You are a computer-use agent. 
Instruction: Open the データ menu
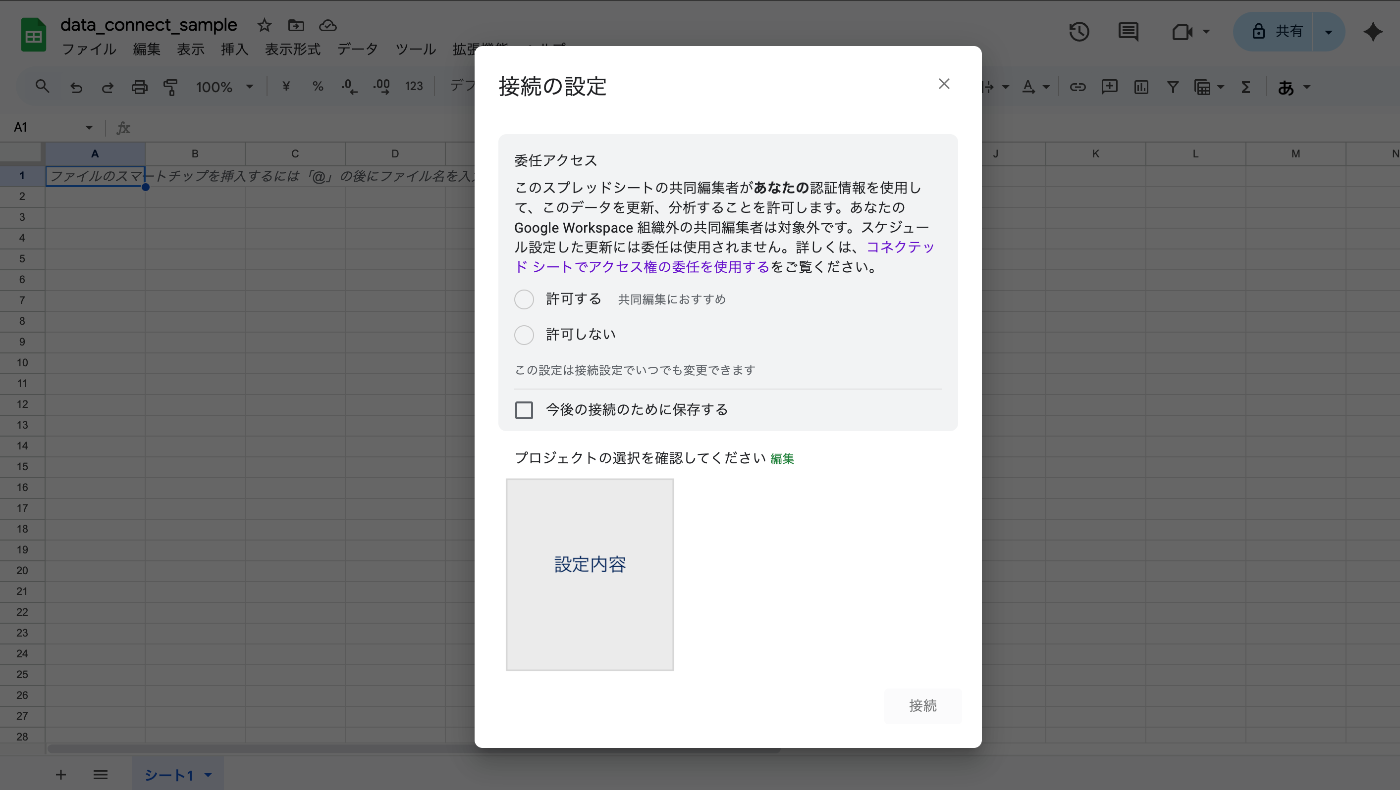click(357, 49)
